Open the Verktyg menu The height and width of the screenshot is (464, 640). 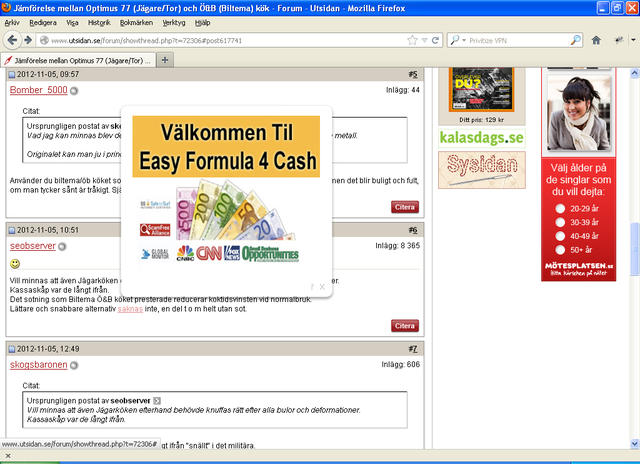point(174,23)
